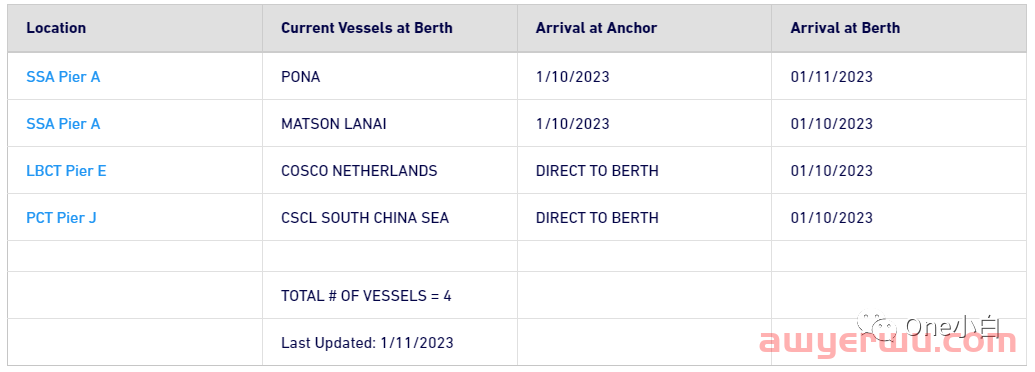
Task: Click the COSCO NETHERLANDS vessel name
Action: 359,171
